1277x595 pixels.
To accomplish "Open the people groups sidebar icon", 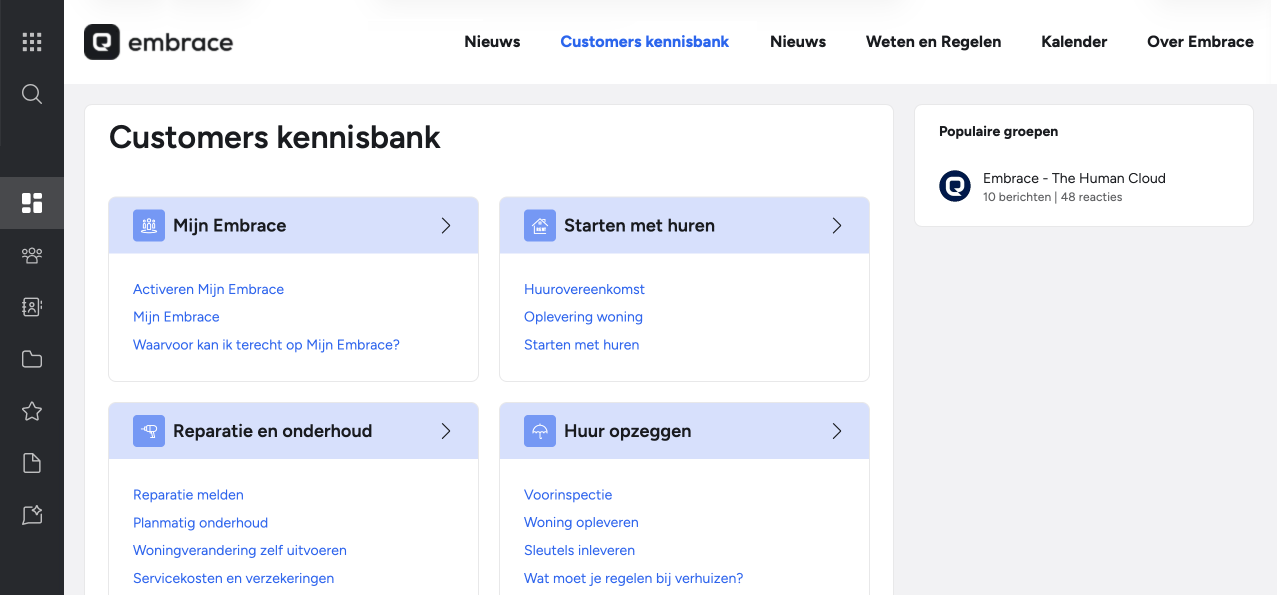I will click(x=32, y=255).
